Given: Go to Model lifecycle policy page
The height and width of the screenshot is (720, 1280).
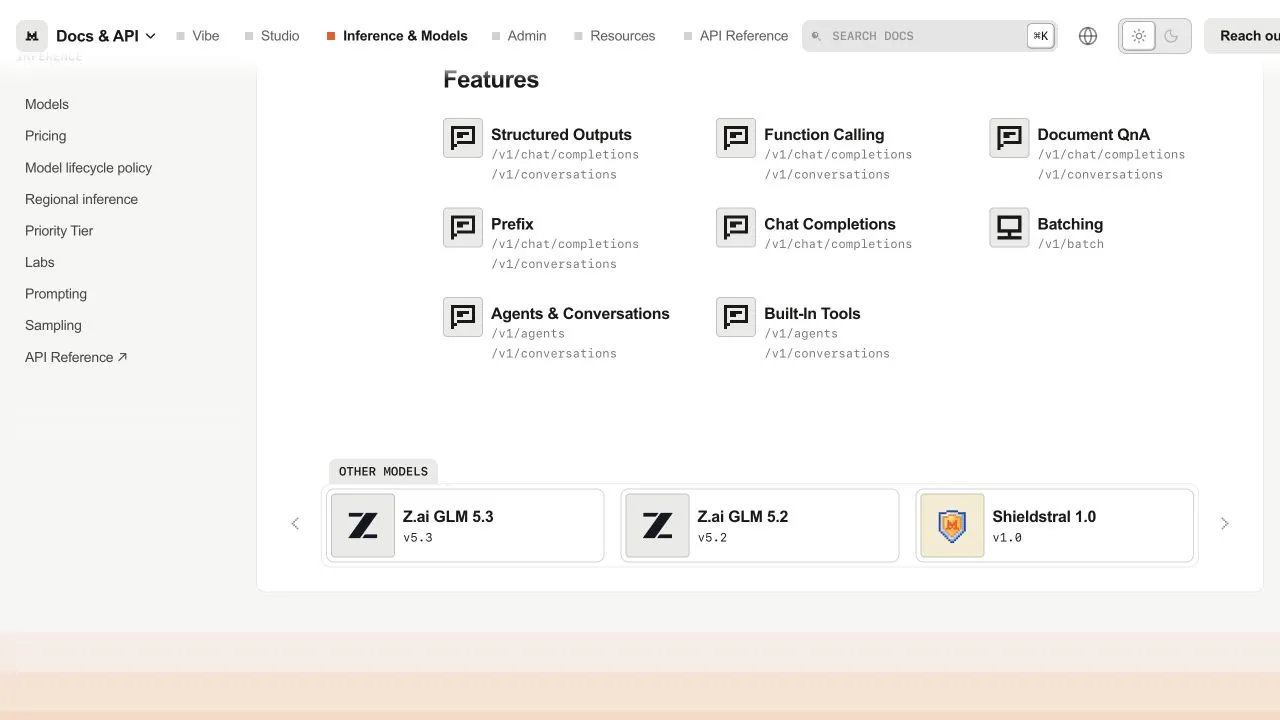Looking at the screenshot, I should click(89, 168).
